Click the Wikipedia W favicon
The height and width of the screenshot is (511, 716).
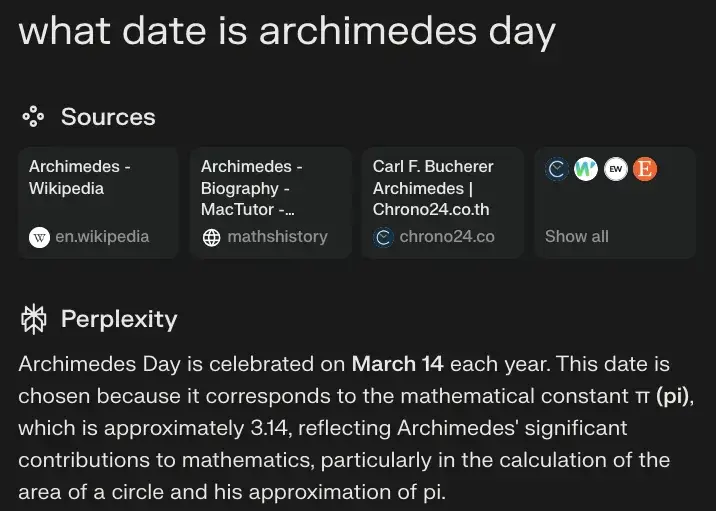click(40, 237)
